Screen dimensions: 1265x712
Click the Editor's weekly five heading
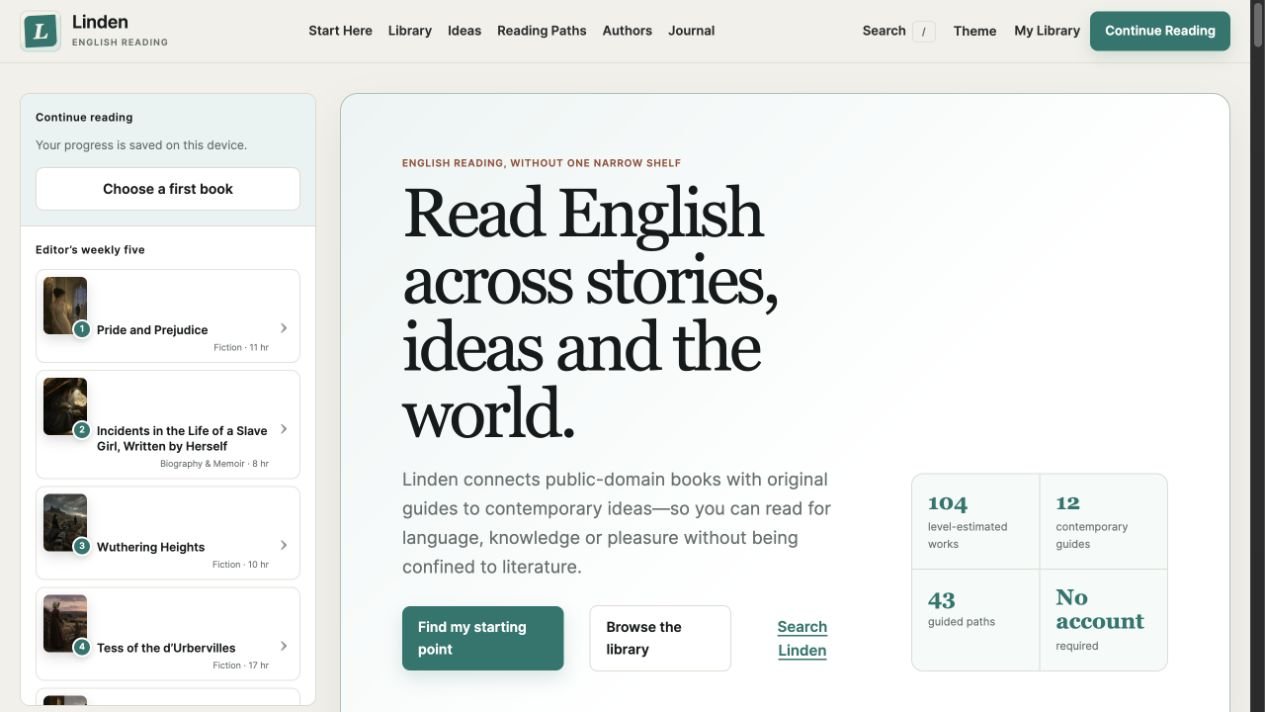coord(90,250)
